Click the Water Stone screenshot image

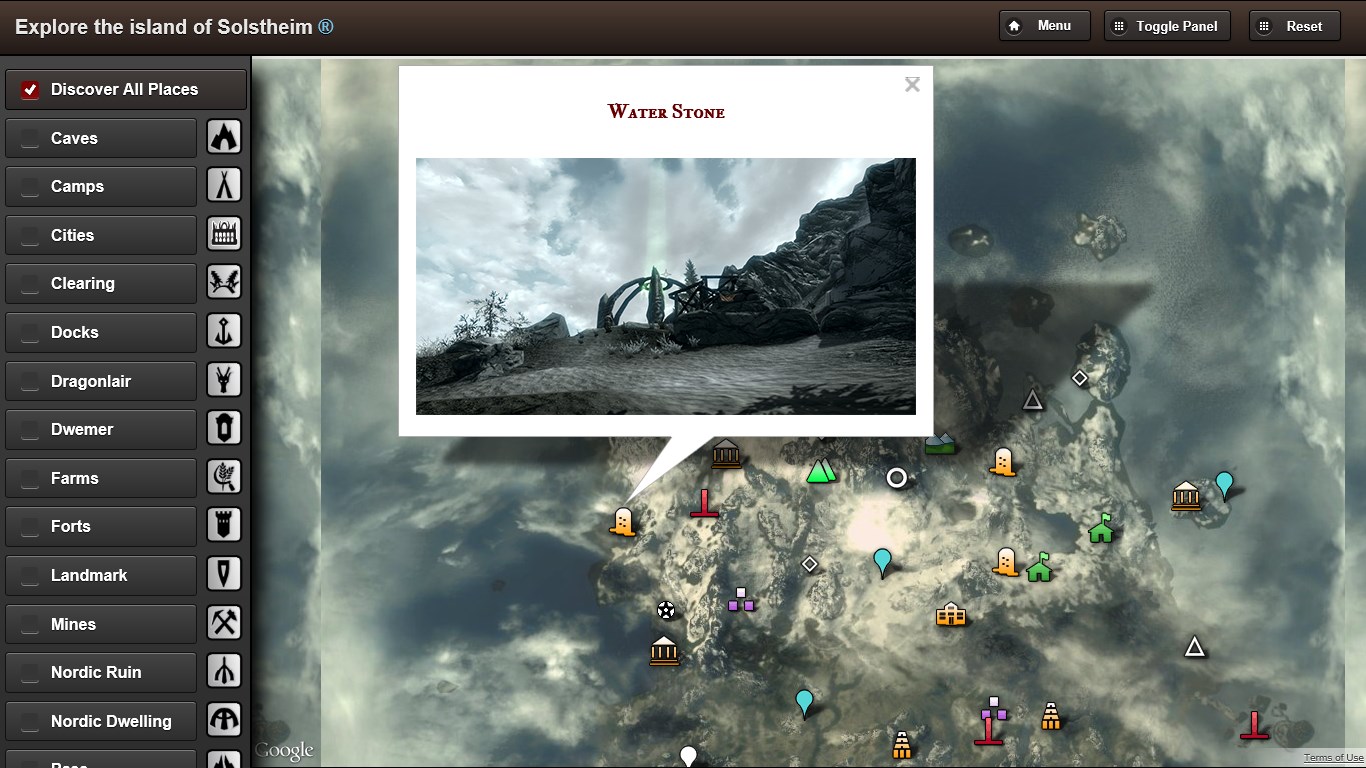click(666, 286)
